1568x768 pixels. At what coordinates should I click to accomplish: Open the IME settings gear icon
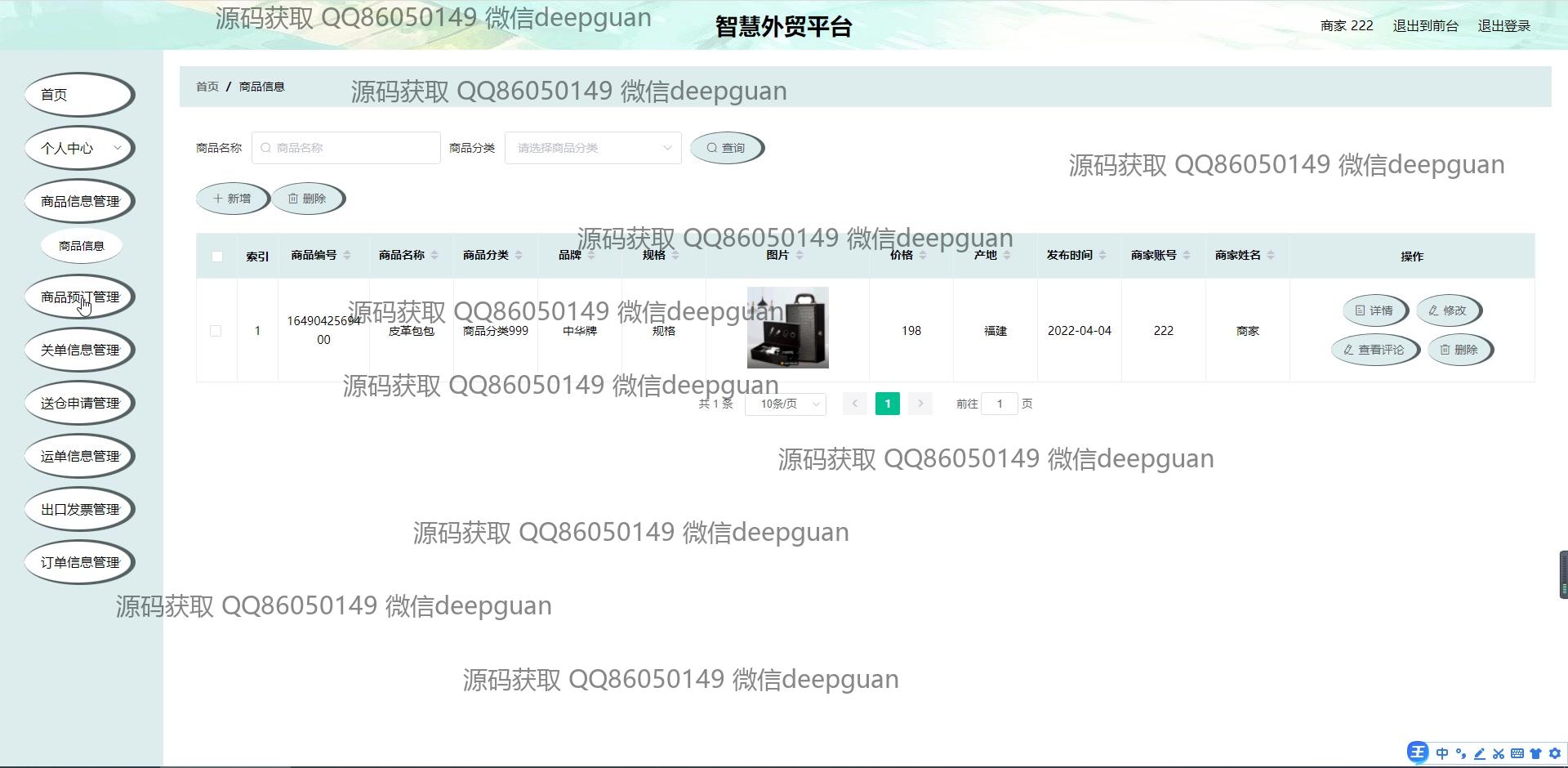1555,753
